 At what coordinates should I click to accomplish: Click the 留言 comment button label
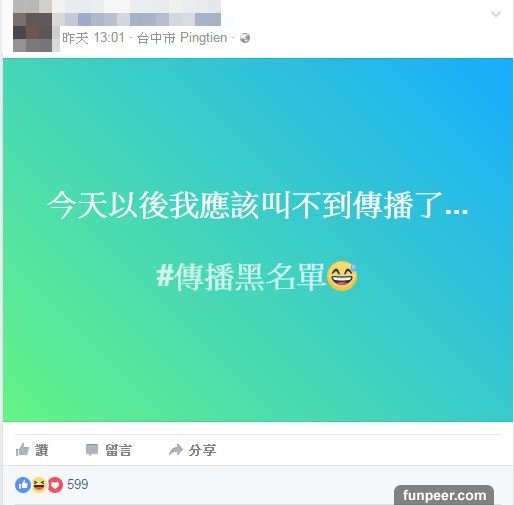119,450
